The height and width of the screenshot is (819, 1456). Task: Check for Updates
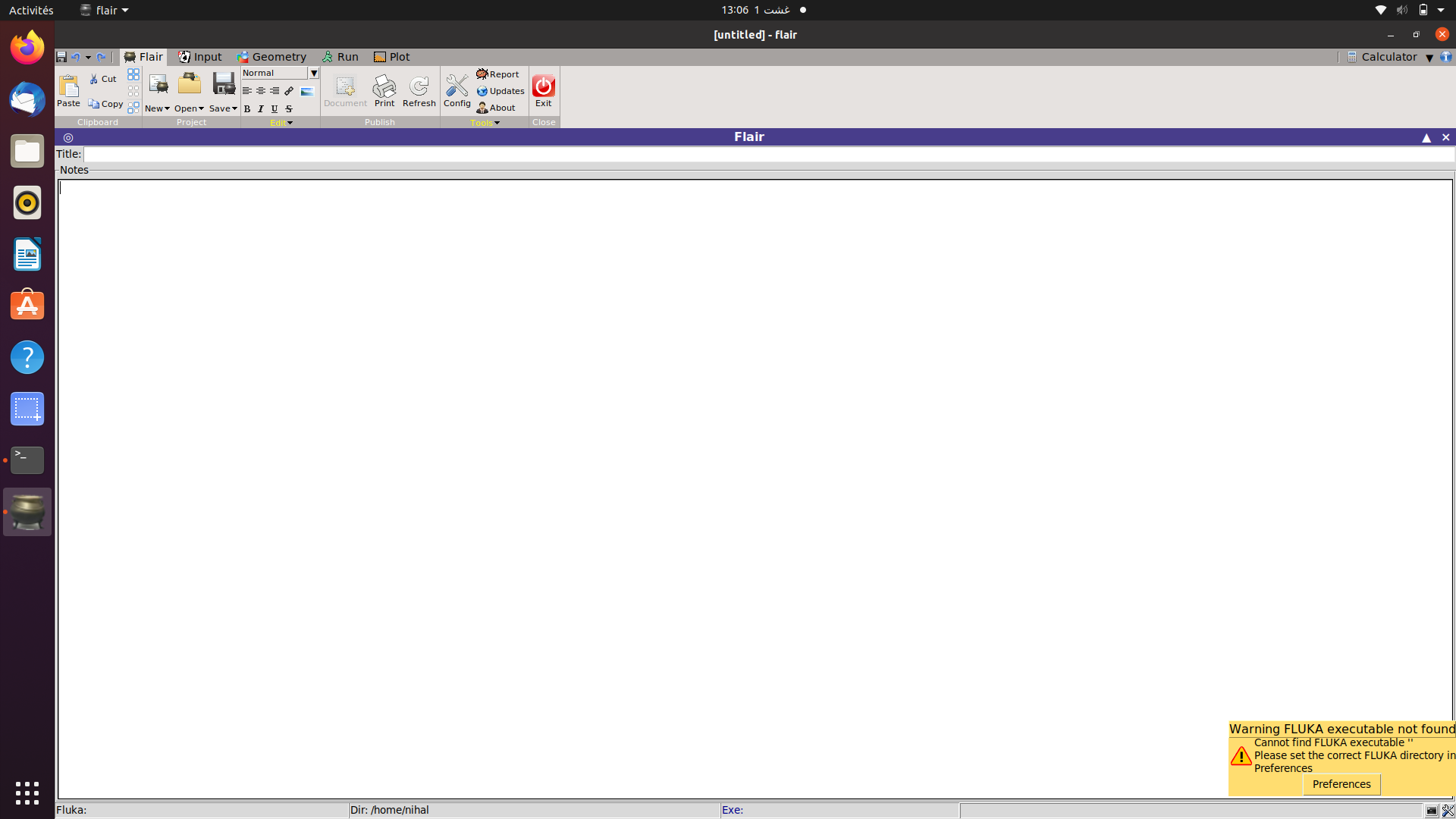pyautogui.click(x=500, y=91)
